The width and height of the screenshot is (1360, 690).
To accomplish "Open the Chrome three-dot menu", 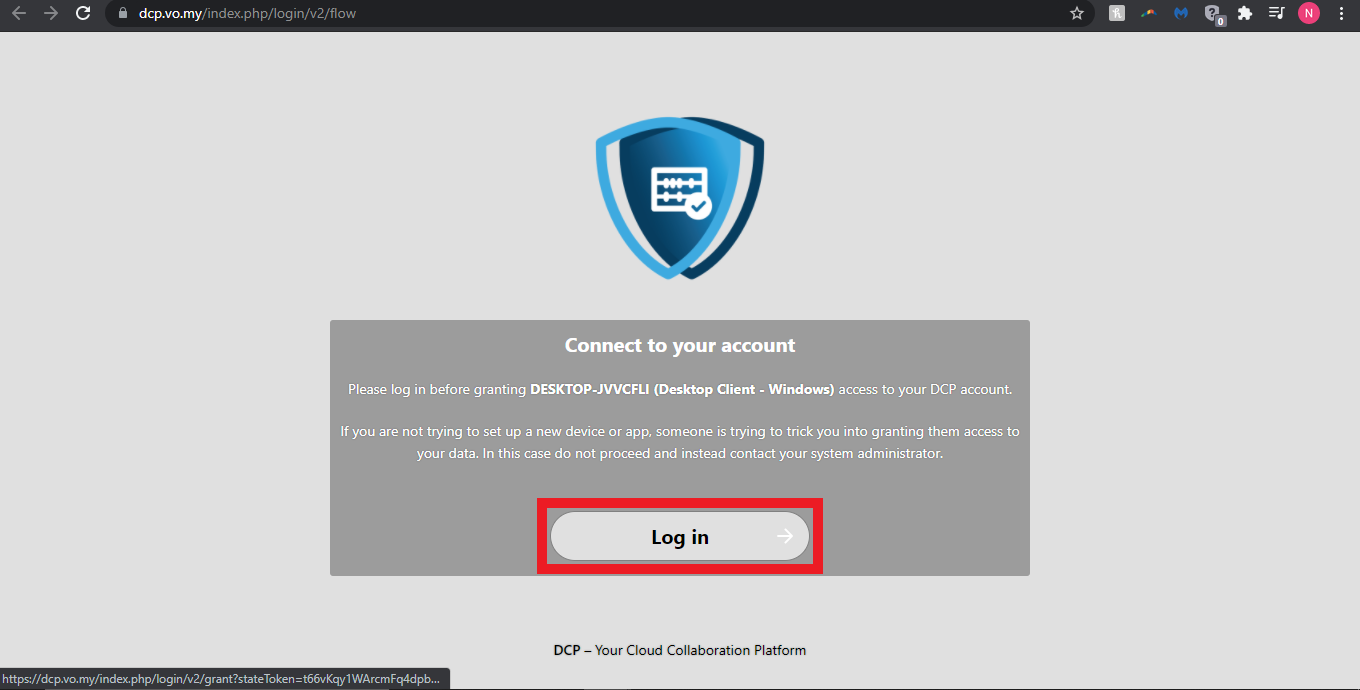I will point(1341,13).
